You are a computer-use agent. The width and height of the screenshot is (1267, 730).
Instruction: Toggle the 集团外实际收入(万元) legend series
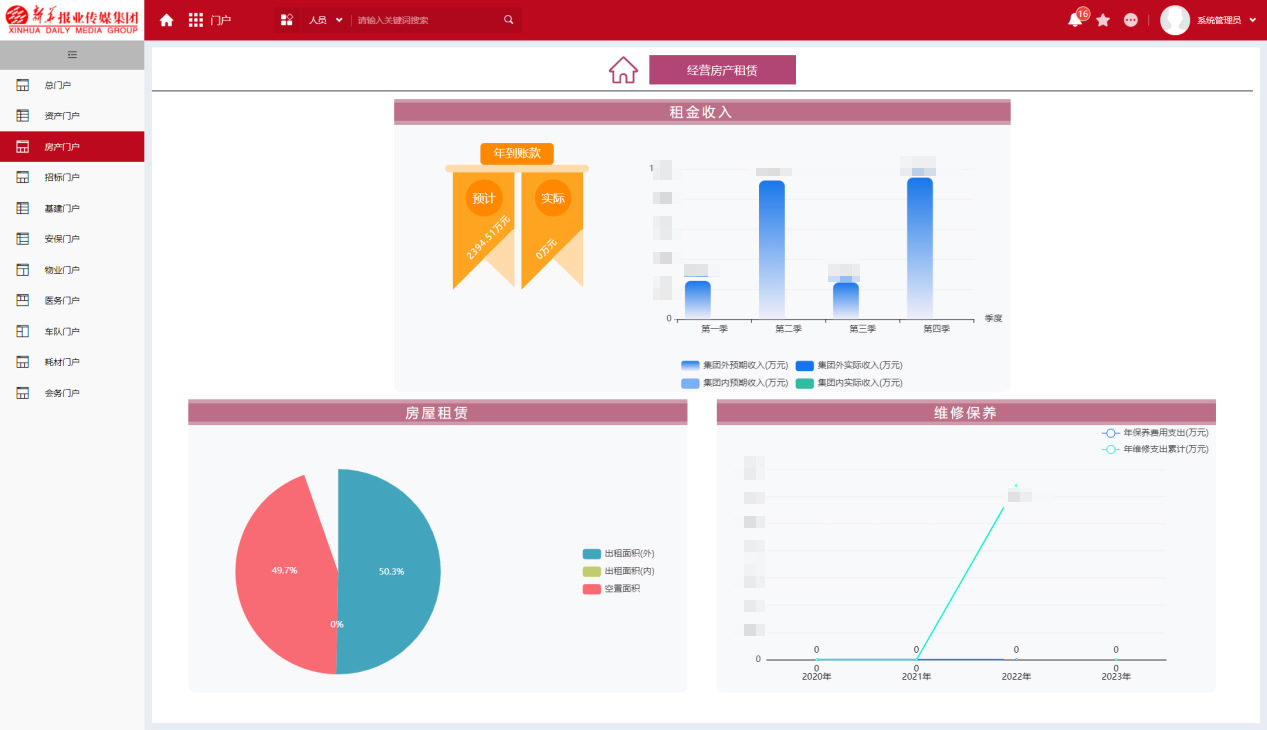[849, 365]
